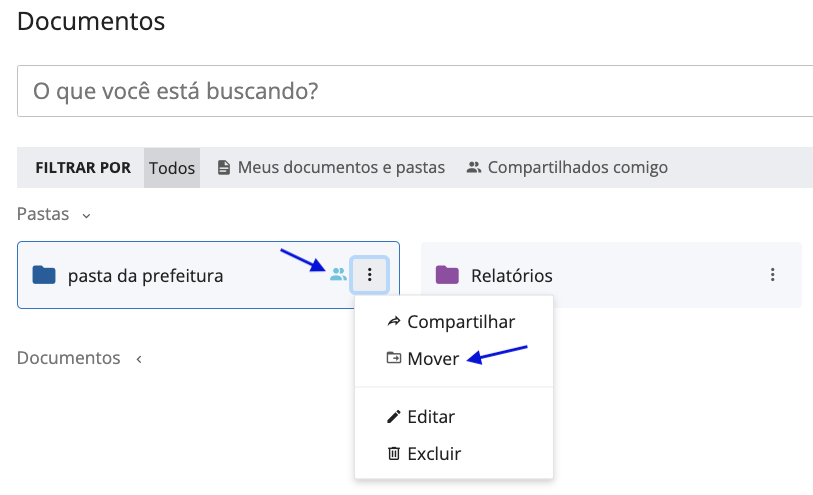Screen dimensions: 813x495
Task: Click the blue folder icon of pasta da prefeitura
Action: [44, 275]
